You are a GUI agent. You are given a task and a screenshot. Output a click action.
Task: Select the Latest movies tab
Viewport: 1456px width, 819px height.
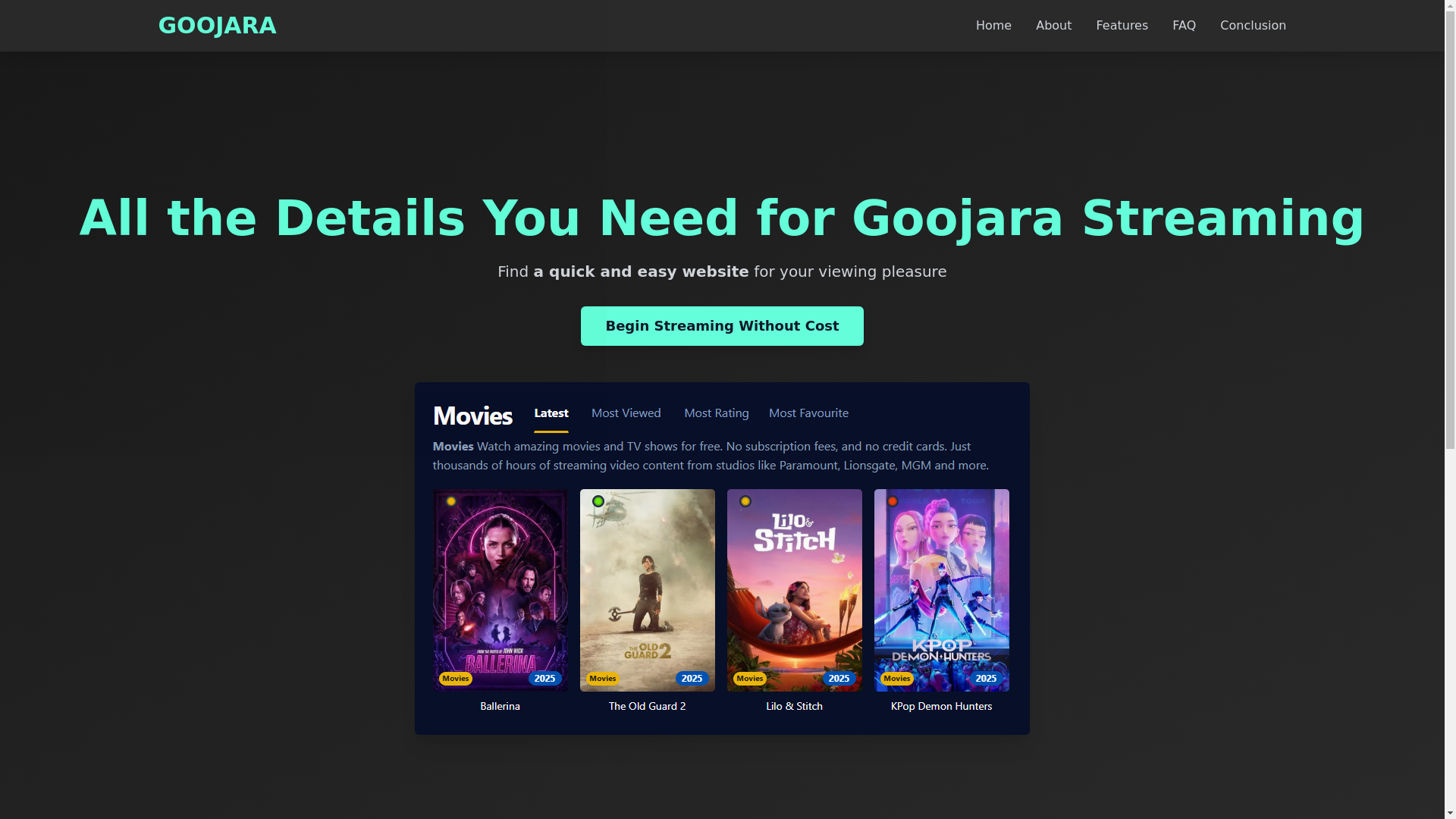(x=551, y=413)
